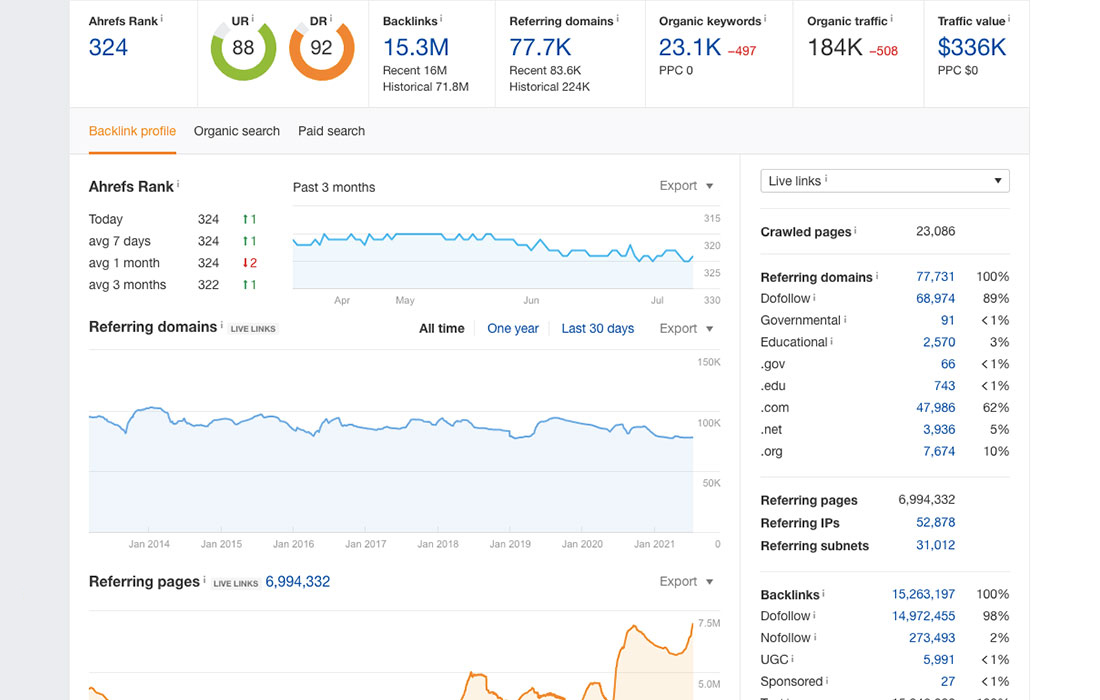
Task: Click info icon next to Traffic value
Action: pyautogui.click(x=1010, y=18)
